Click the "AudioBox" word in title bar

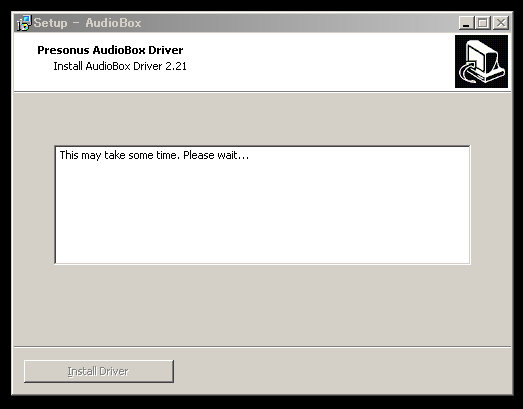[113, 23]
